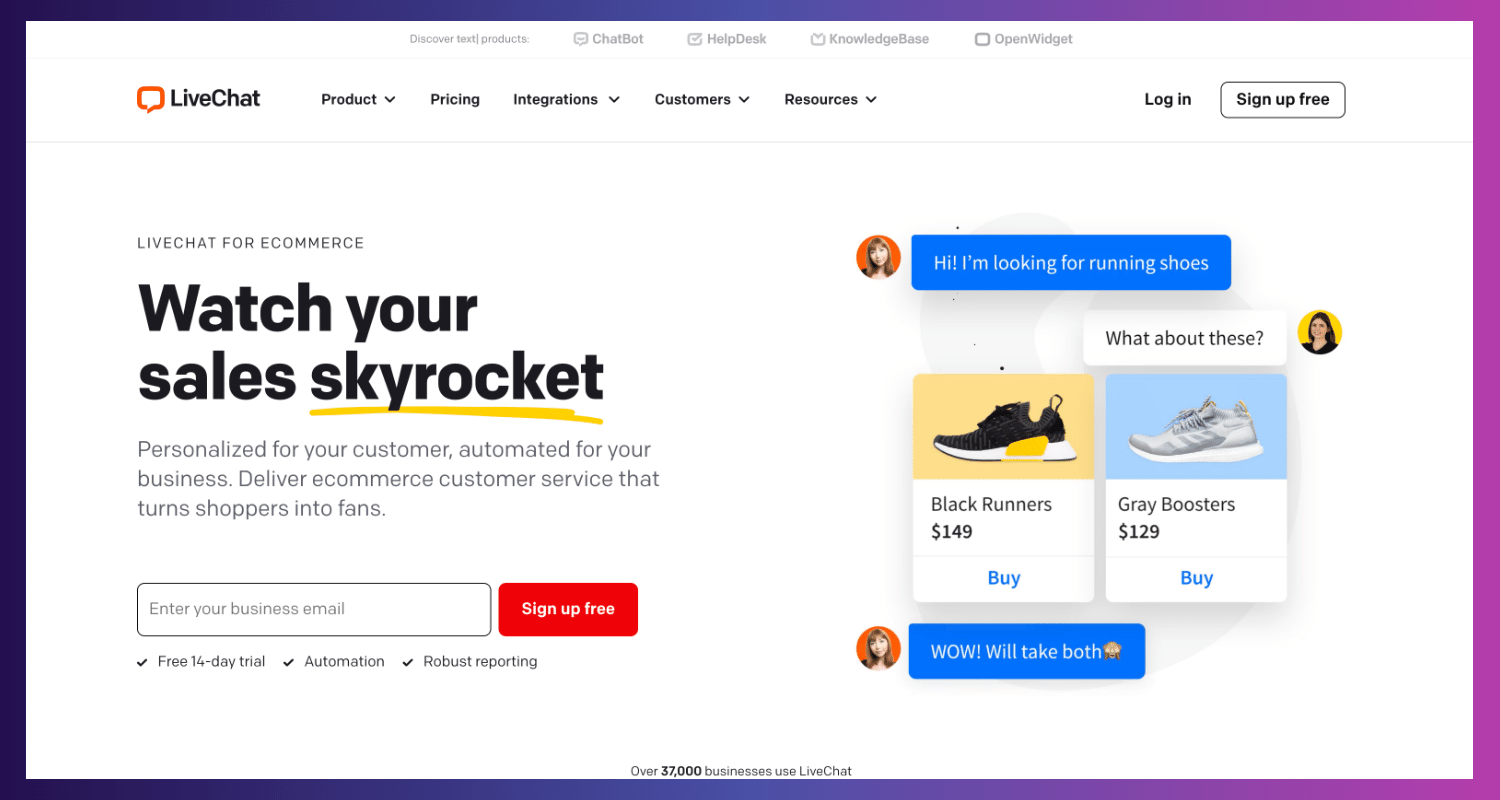Click the Discover text products label

469,39
